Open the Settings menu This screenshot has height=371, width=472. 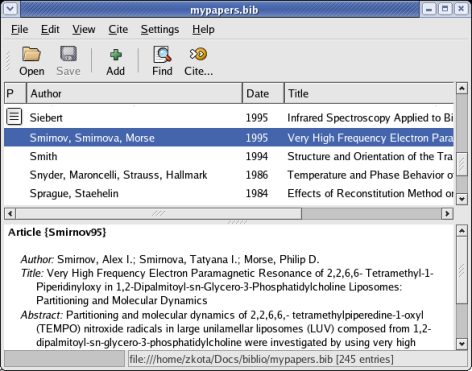click(160, 30)
